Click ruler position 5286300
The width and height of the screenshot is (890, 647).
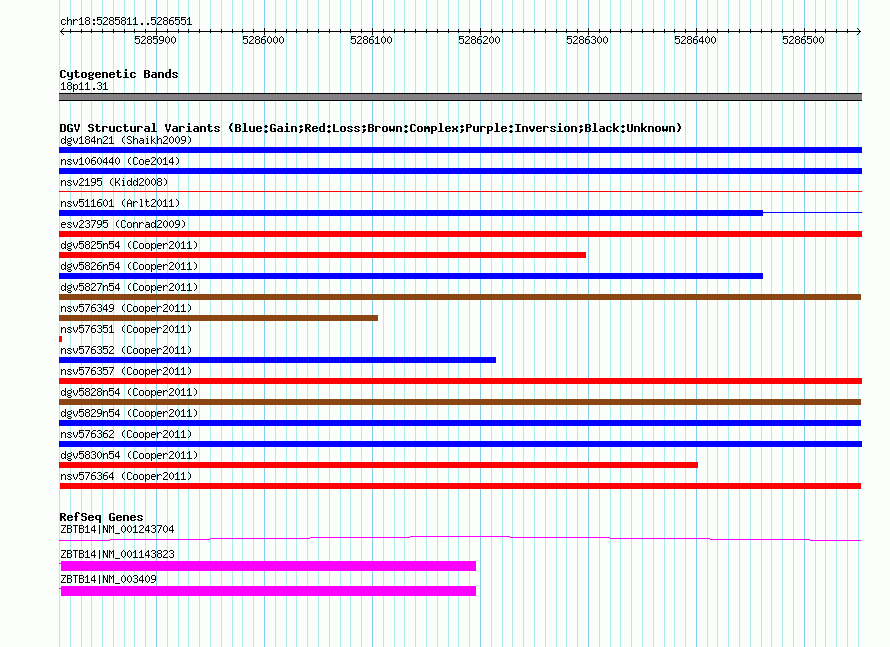(587, 40)
